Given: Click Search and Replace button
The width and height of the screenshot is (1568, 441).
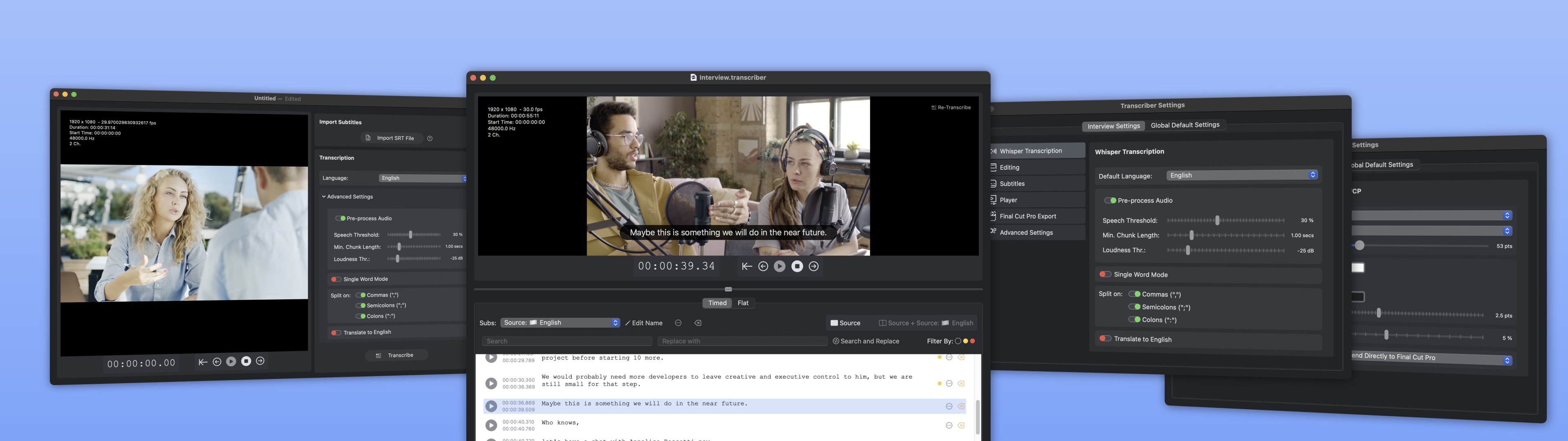Looking at the screenshot, I should [x=866, y=341].
